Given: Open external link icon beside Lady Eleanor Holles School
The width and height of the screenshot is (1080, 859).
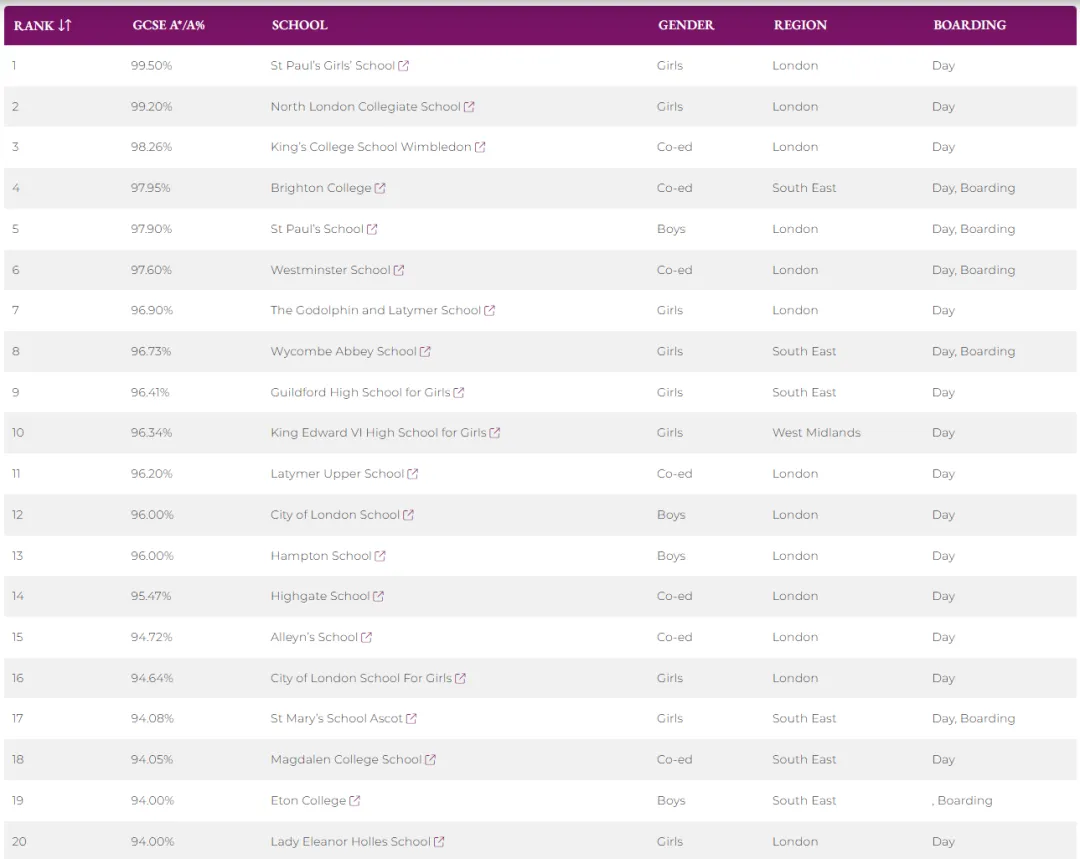Looking at the screenshot, I should pyautogui.click(x=439, y=841).
